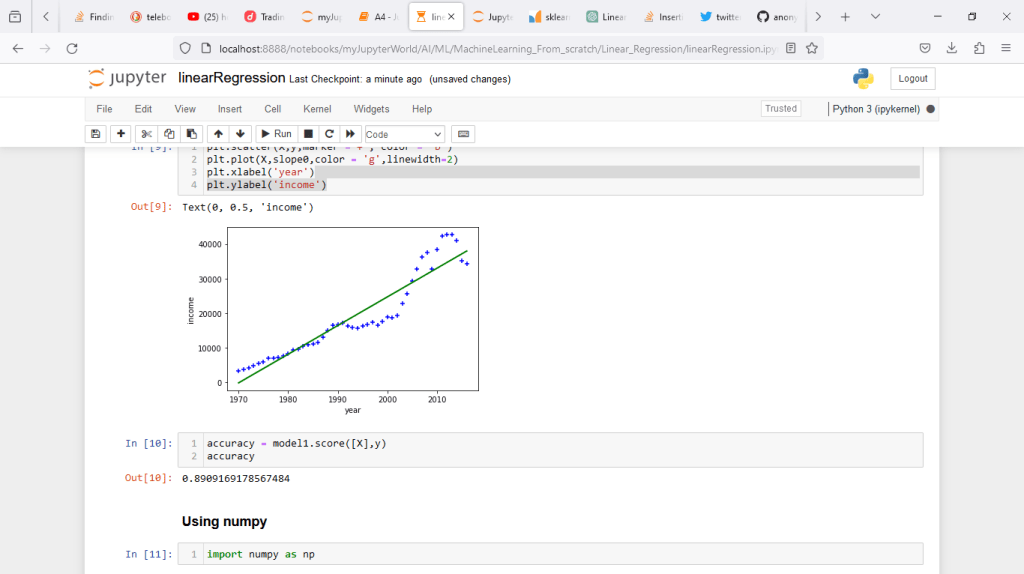The image size is (1024, 574).
Task: Paste cells below using the clipboard icon
Action: (x=191, y=134)
